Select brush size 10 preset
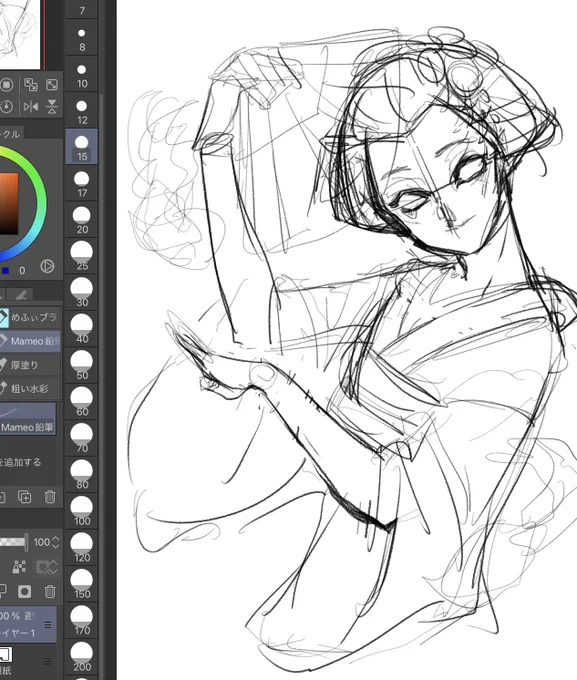This screenshot has width=577, height=680. (82, 74)
